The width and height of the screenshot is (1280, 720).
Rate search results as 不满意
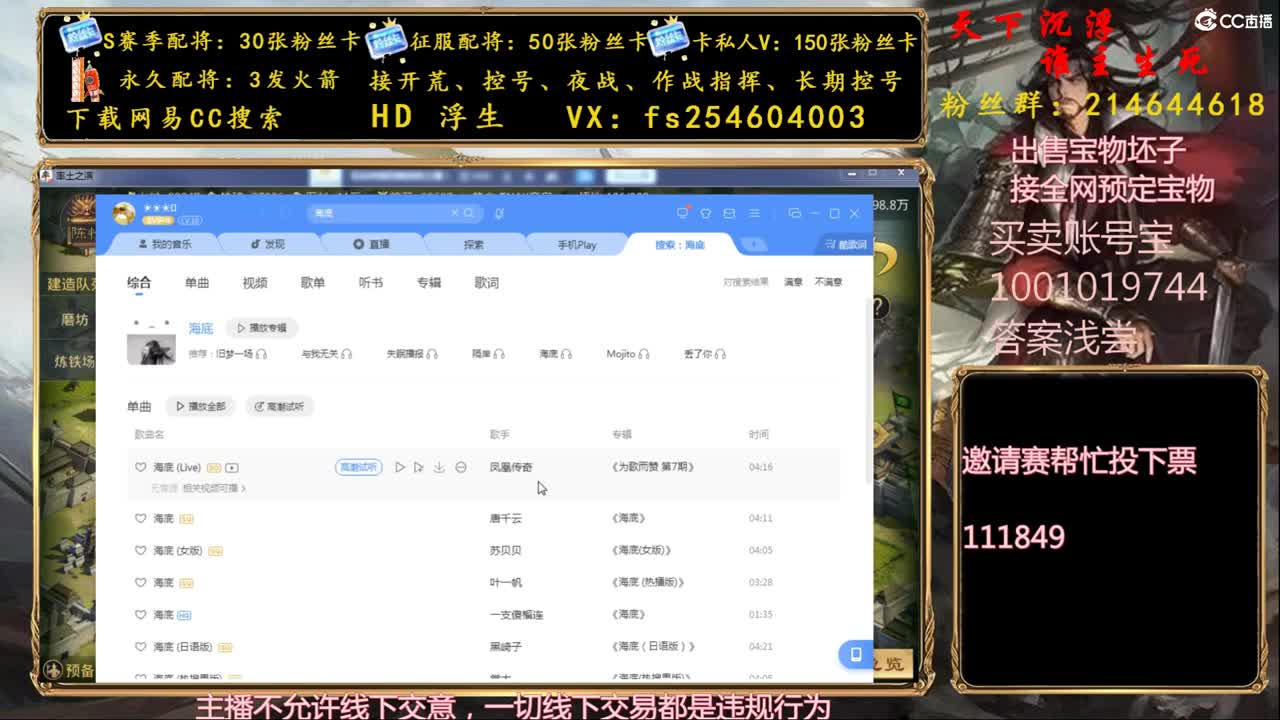pos(828,283)
